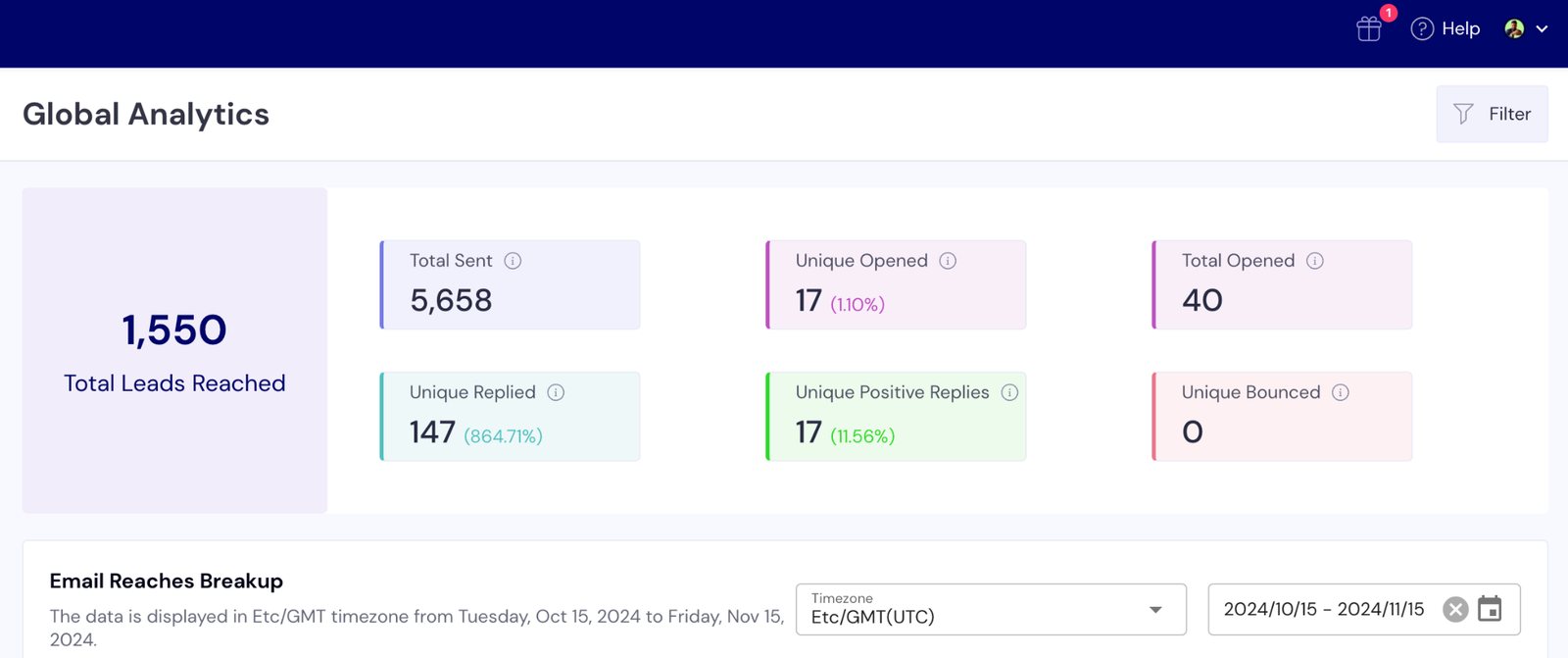Show info for Unique Positive Replies

1009,392
